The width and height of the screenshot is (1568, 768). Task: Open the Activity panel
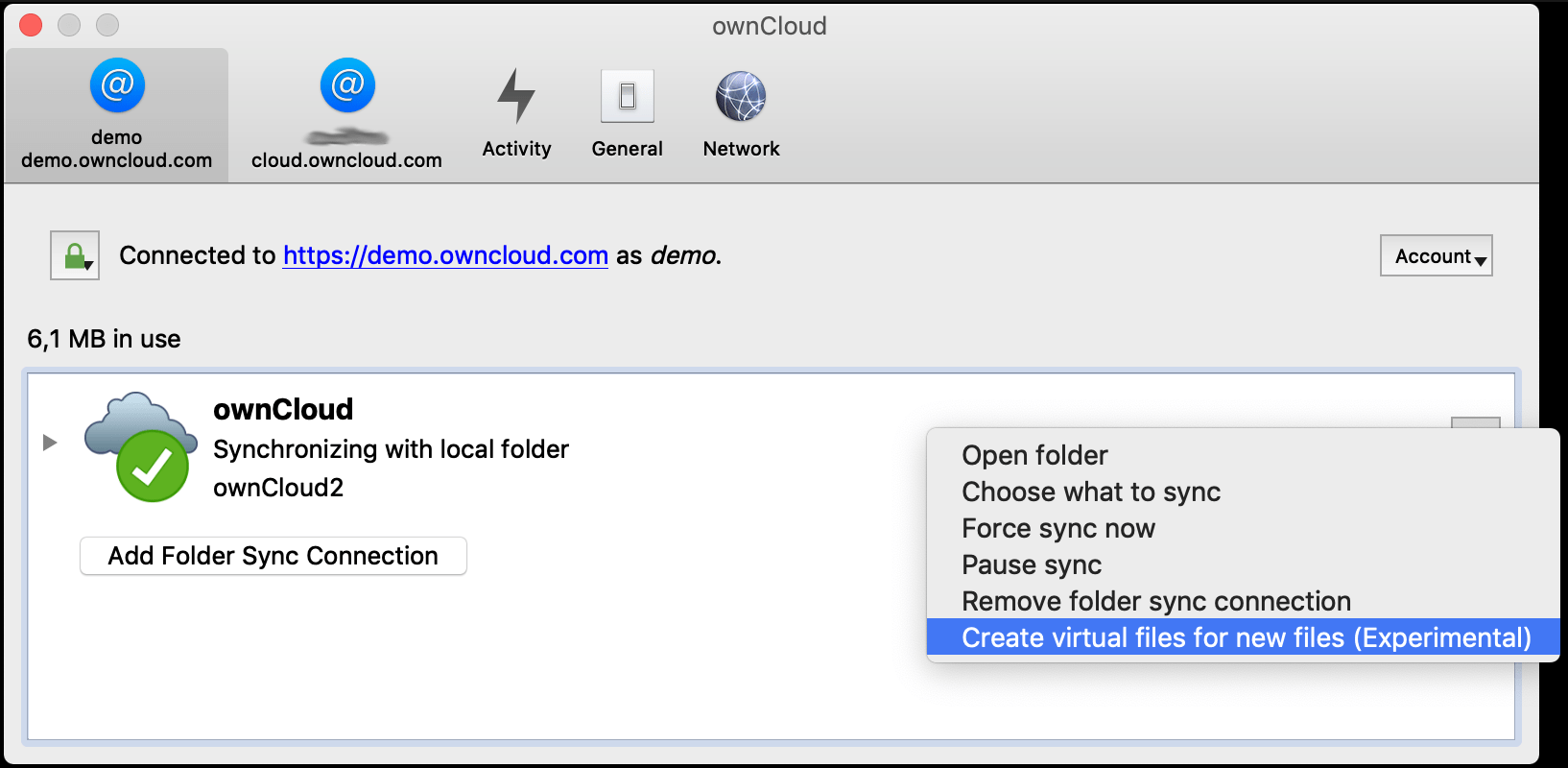[516, 110]
